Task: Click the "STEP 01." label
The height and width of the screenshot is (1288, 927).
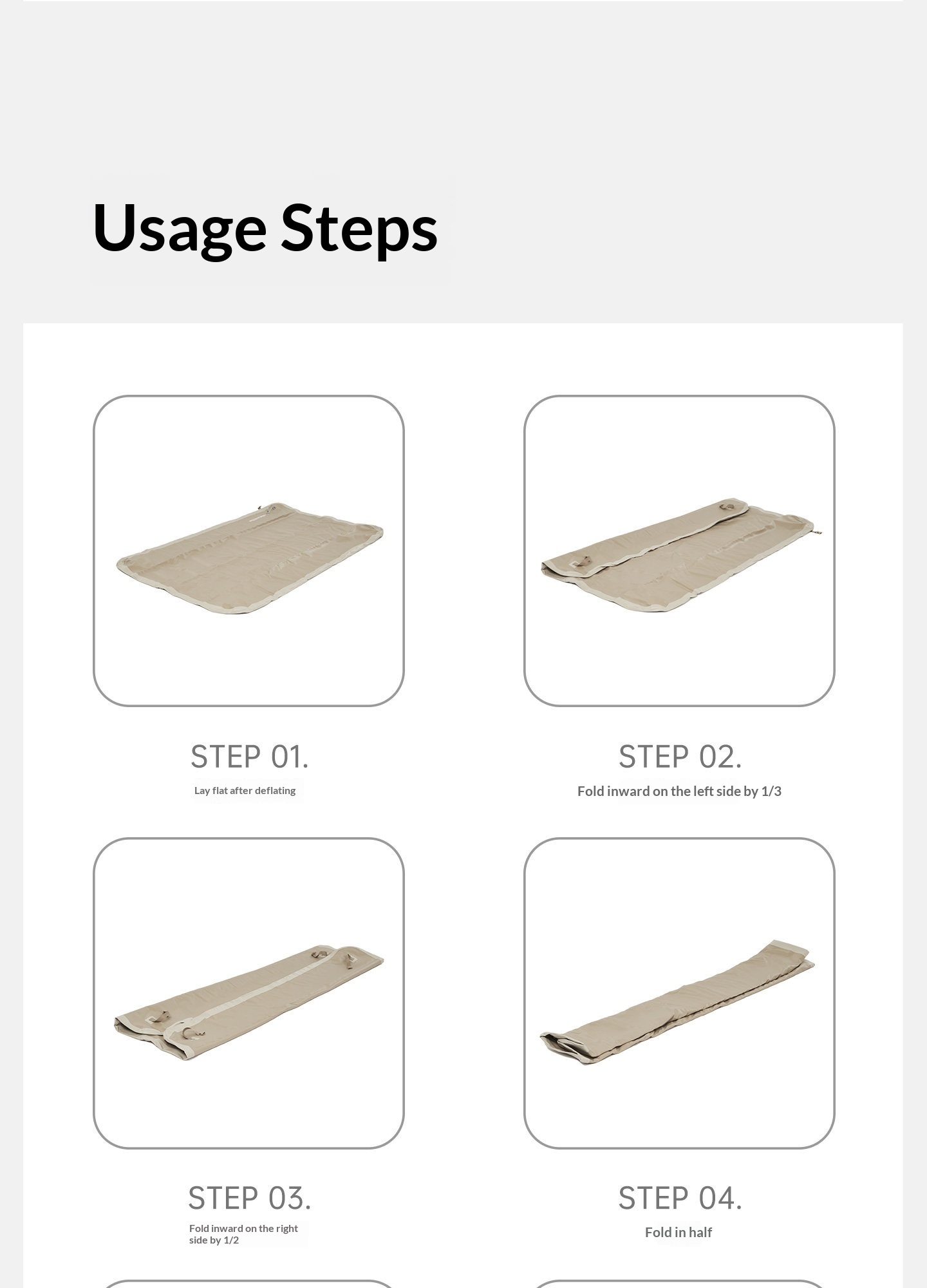Action: click(250, 757)
